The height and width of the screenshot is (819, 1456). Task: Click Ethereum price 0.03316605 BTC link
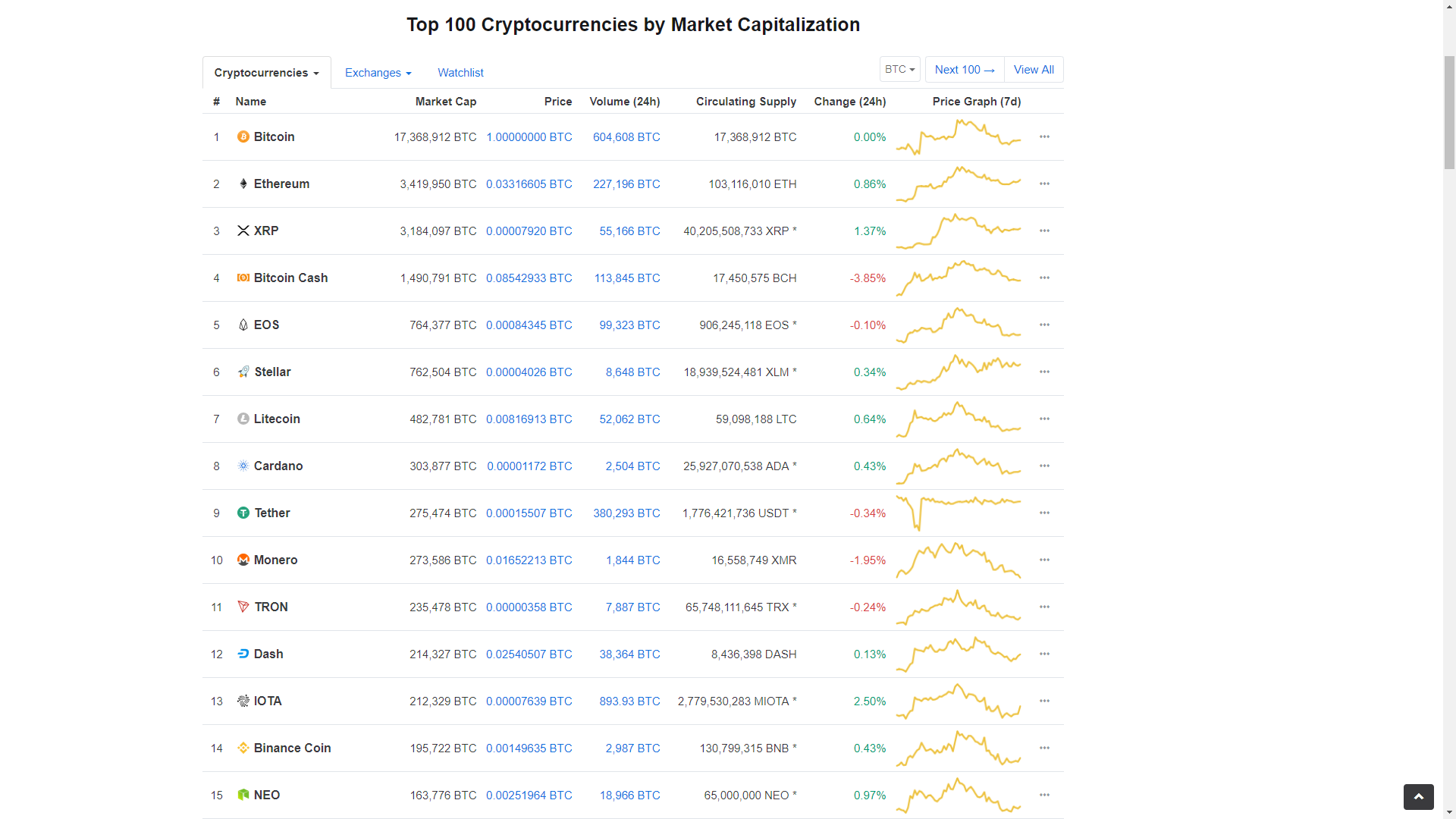pyautogui.click(x=529, y=184)
